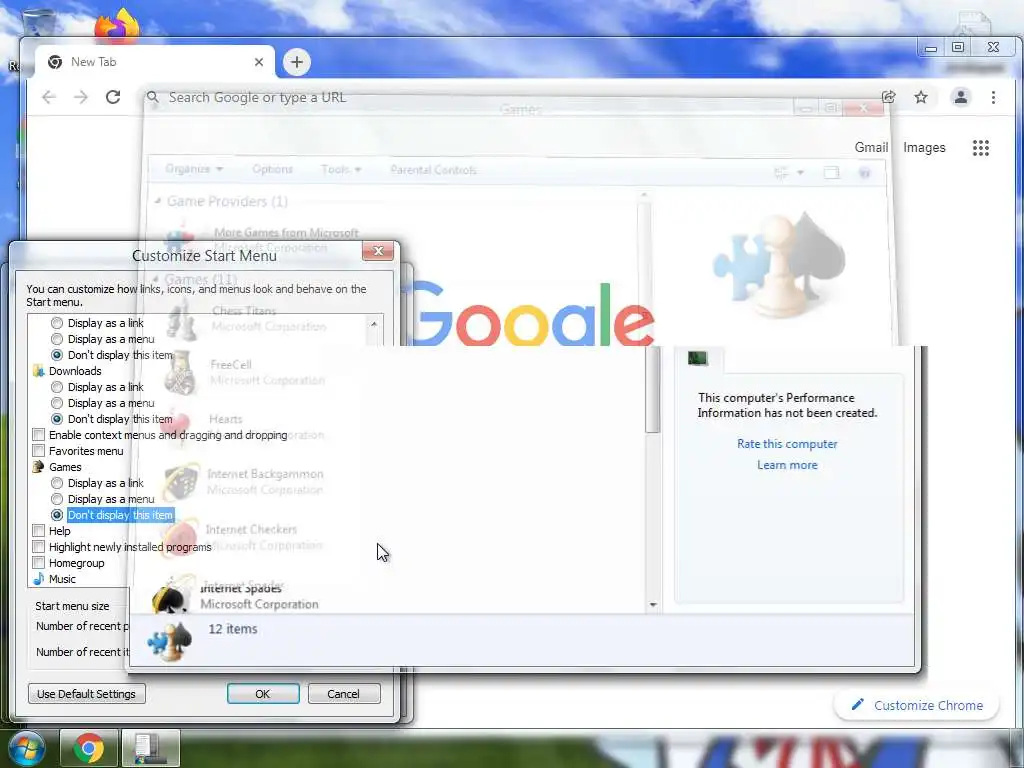The height and width of the screenshot is (768, 1024).
Task: Click help icon in Games window toolbar
Action: pyautogui.click(x=864, y=173)
